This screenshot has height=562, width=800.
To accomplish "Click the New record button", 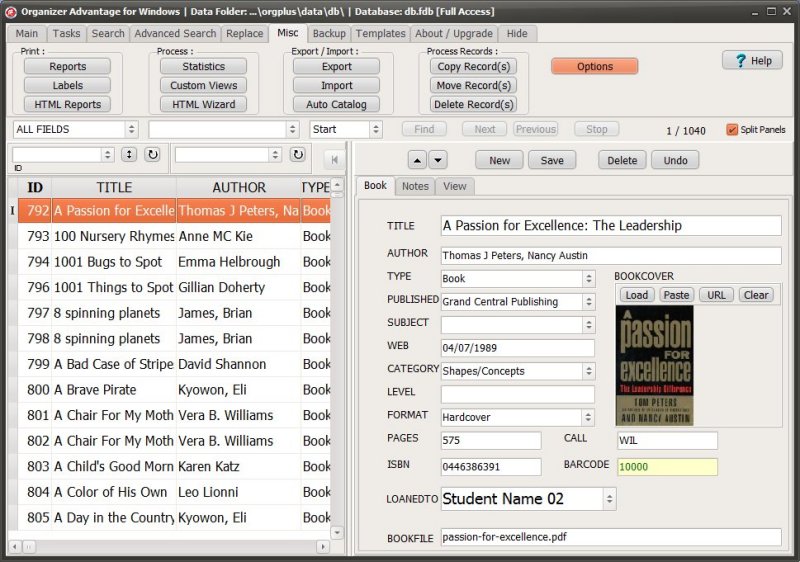I will click(499, 161).
